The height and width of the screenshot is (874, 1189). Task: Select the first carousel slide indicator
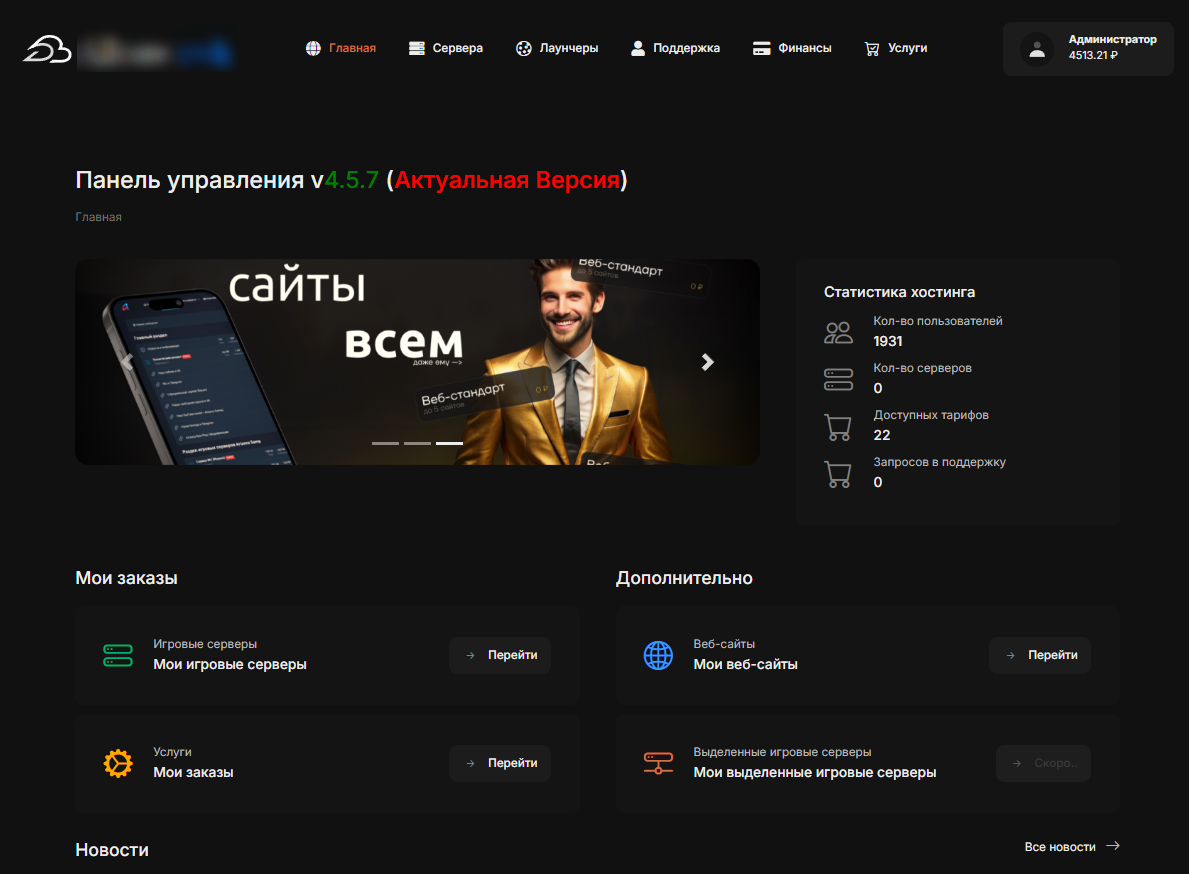tap(385, 443)
